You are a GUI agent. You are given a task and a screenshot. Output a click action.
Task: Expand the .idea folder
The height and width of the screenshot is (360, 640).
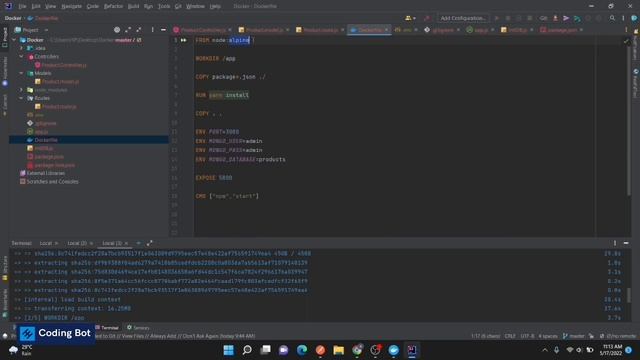22,48
